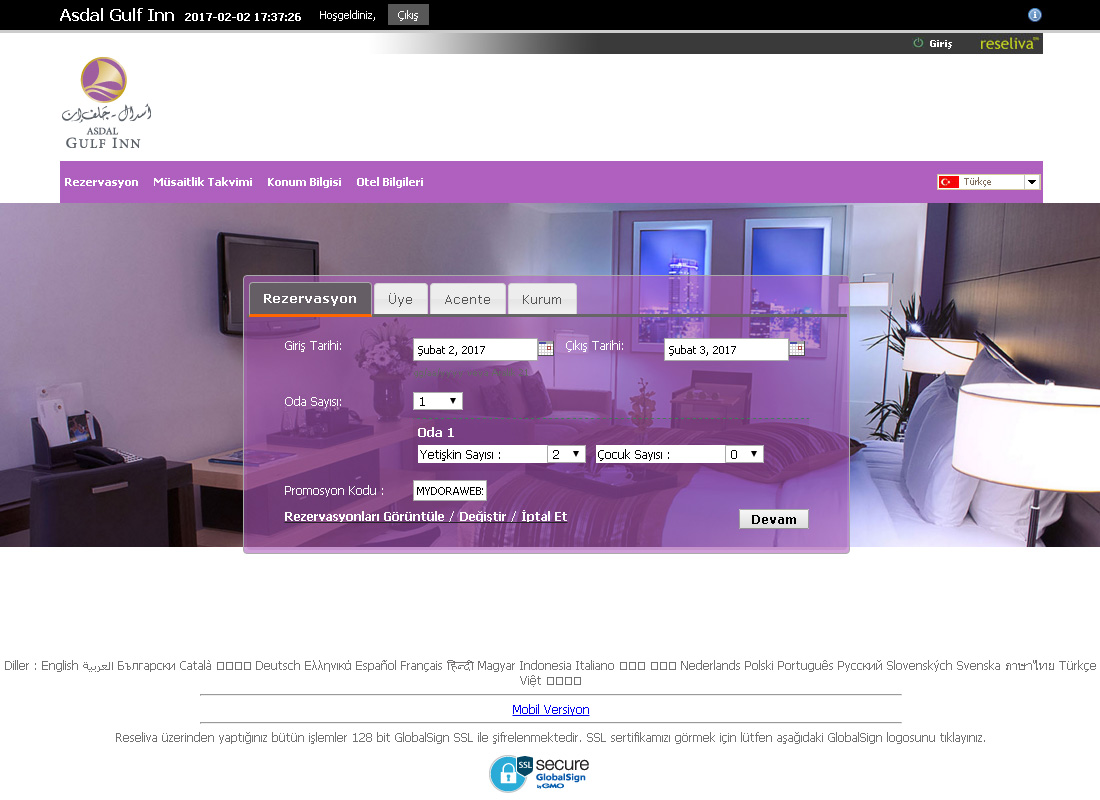Click the Giriş power icon

(x=918, y=44)
